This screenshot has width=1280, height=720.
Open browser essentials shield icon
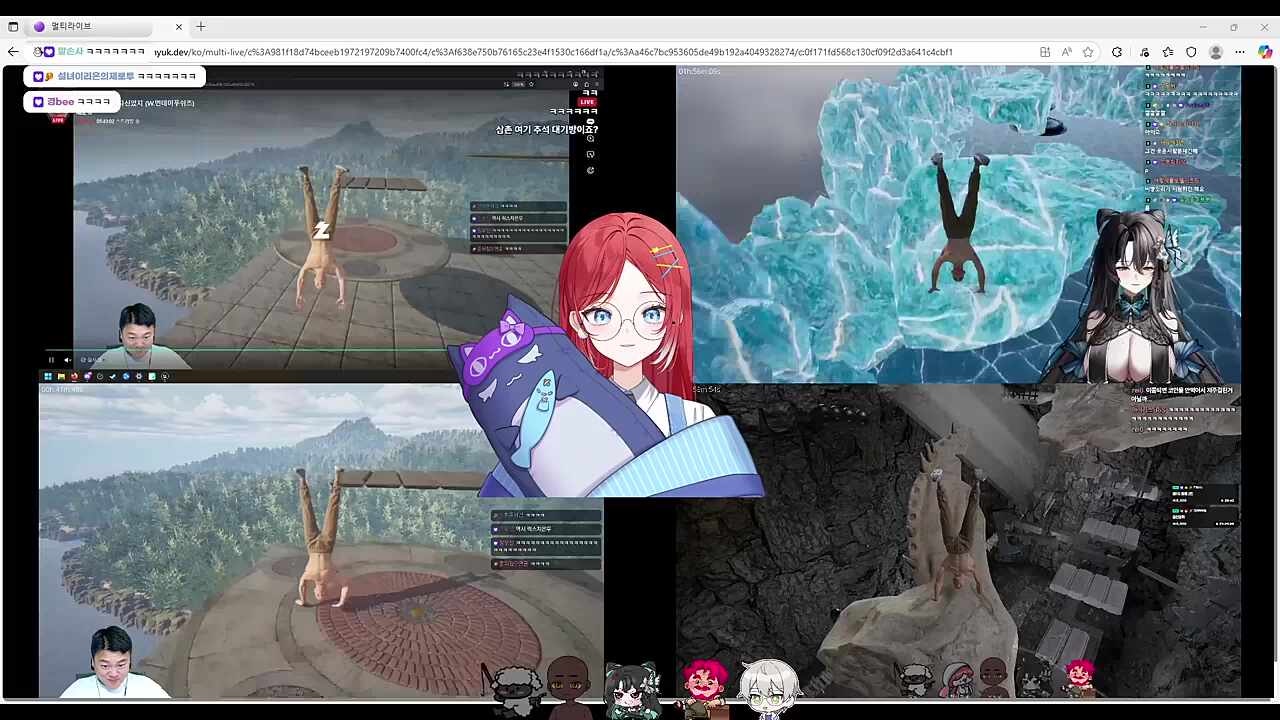click(1191, 52)
